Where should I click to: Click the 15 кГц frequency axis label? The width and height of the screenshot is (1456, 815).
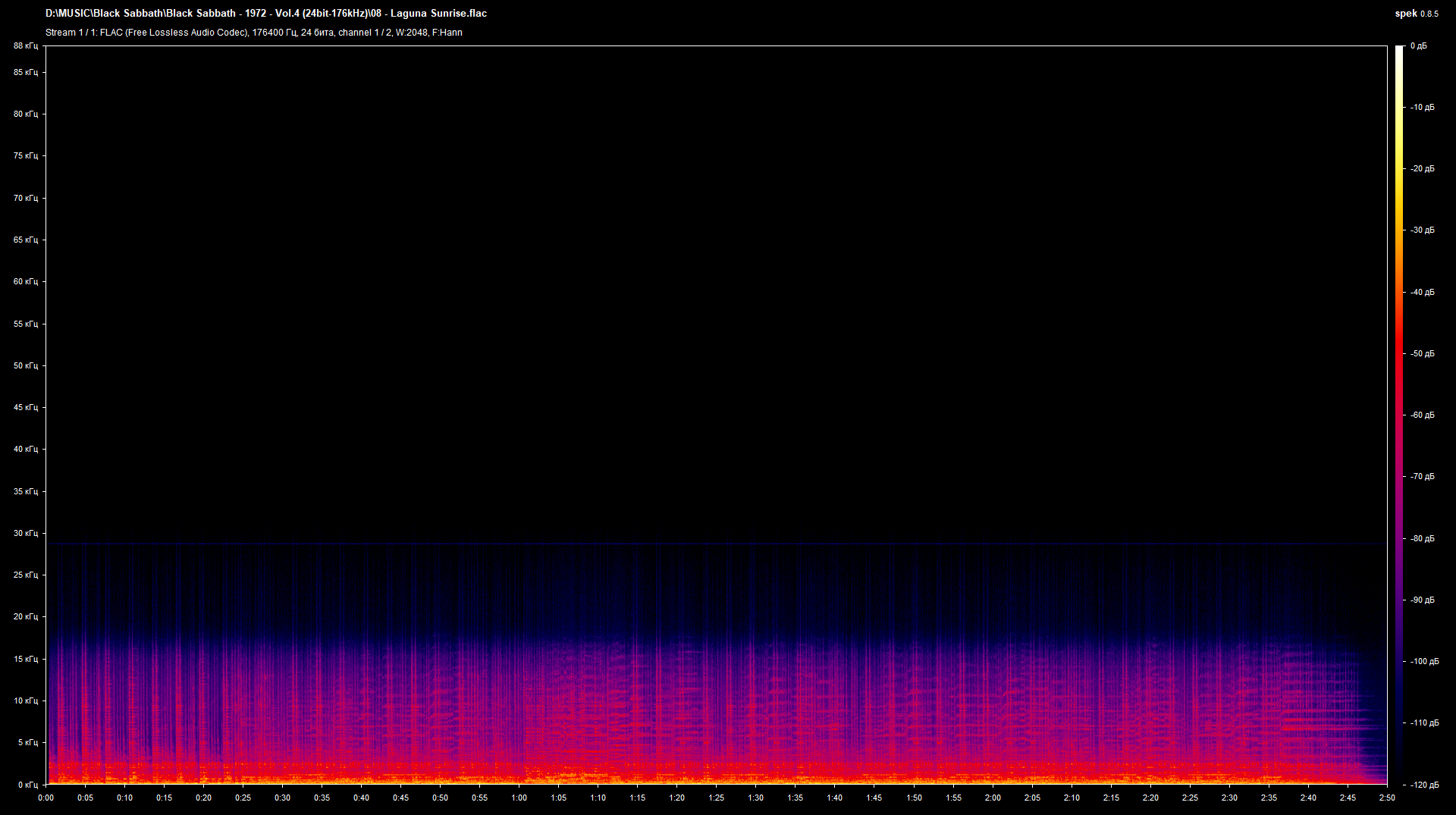coord(26,659)
